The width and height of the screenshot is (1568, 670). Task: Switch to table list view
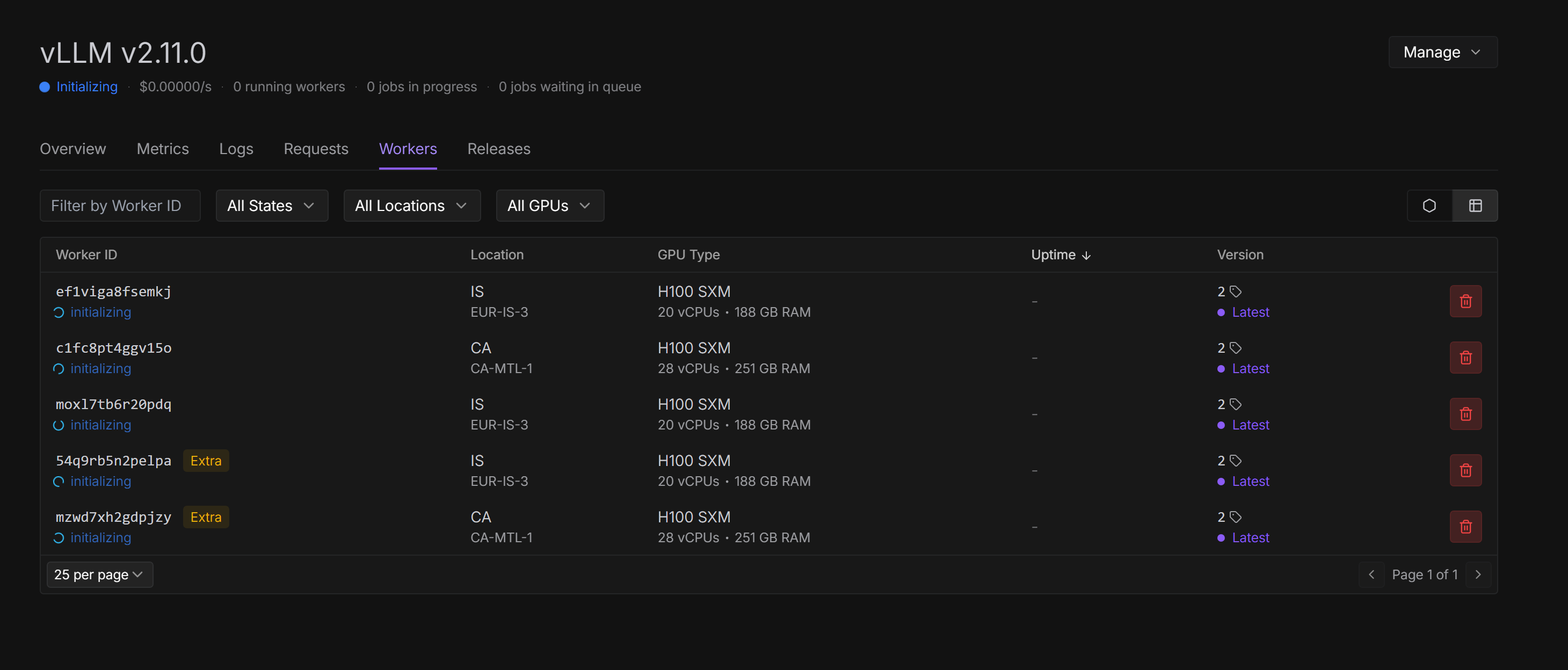pos(1475,206)
